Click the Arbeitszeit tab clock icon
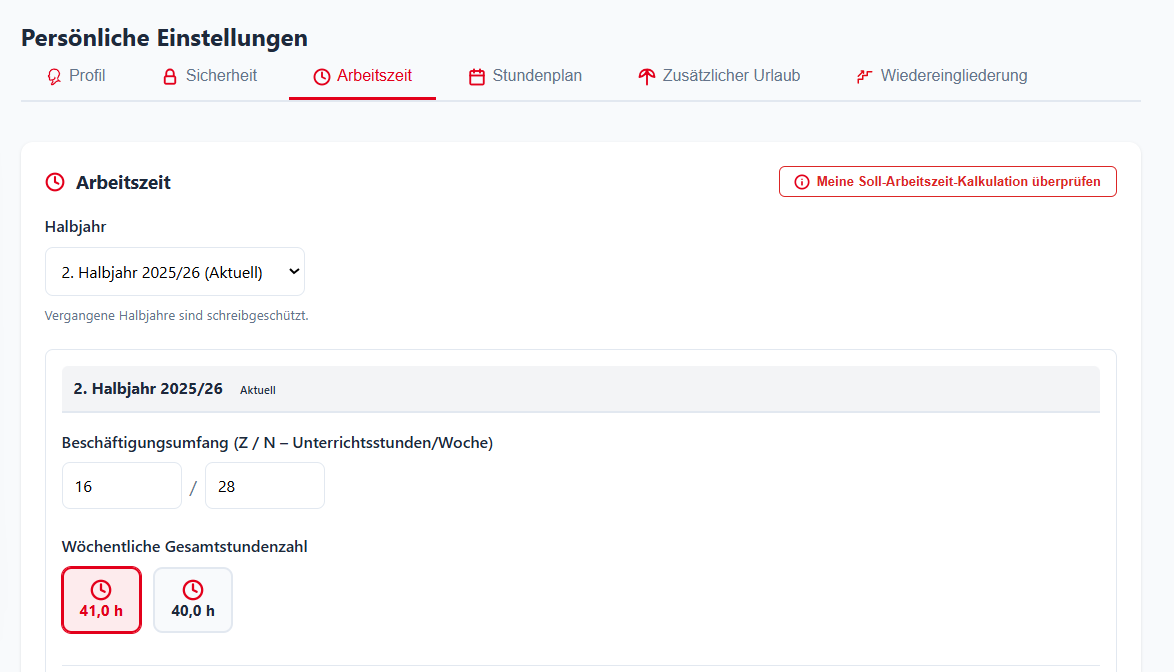1174x672 pixels. coord(321,76)
